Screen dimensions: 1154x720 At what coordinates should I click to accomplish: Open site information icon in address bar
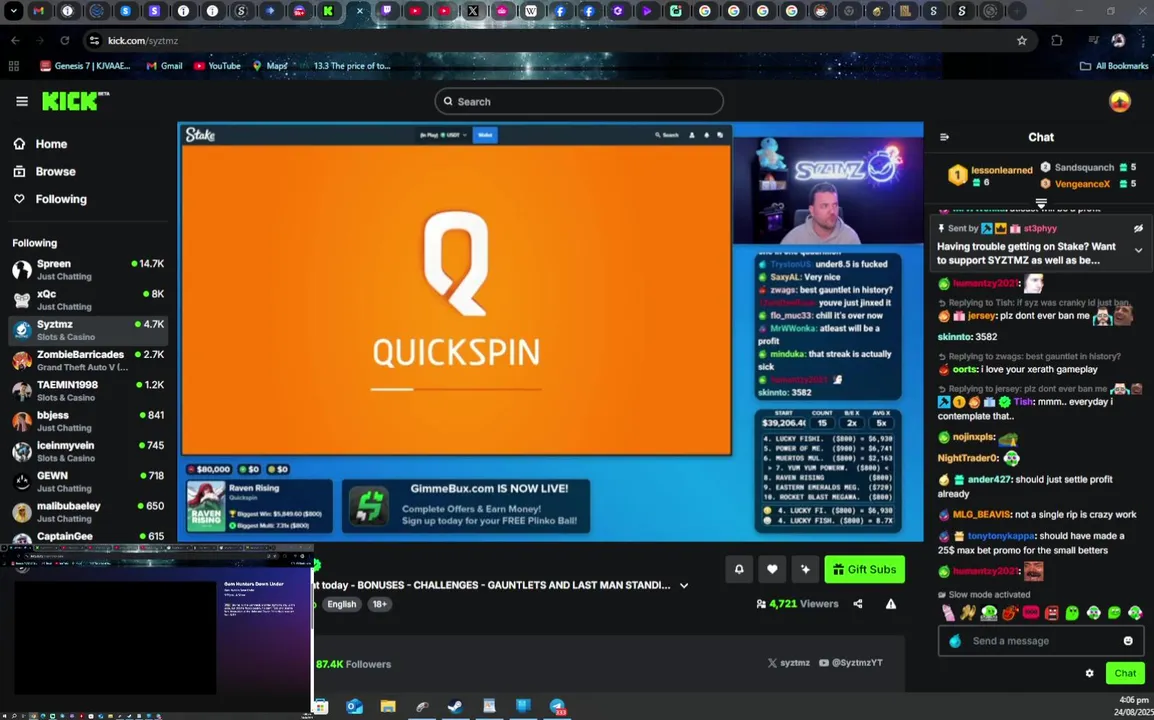pyautogui.click(x=94, y=40)
